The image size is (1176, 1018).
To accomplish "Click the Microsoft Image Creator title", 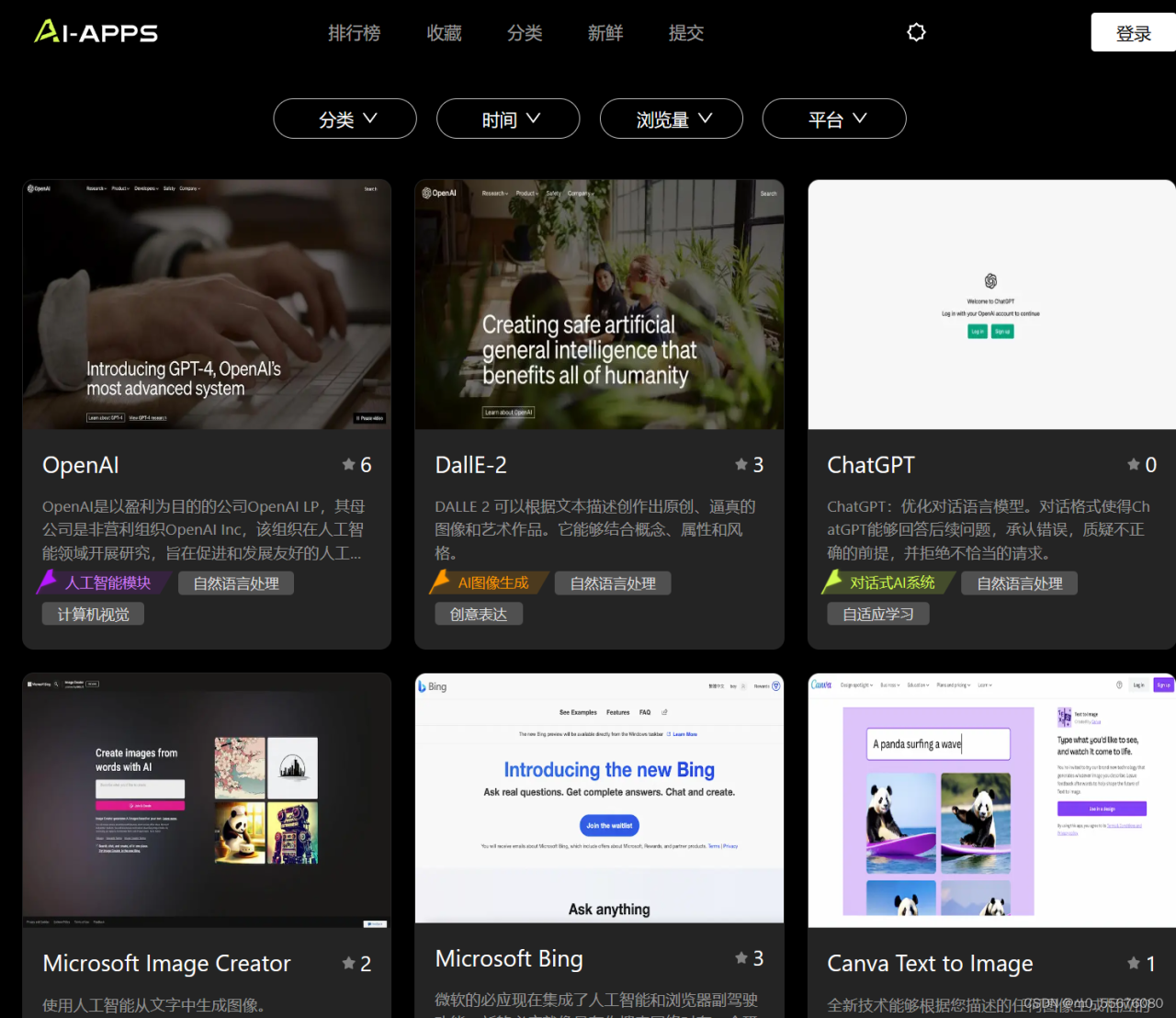I will tap(167, 963).
